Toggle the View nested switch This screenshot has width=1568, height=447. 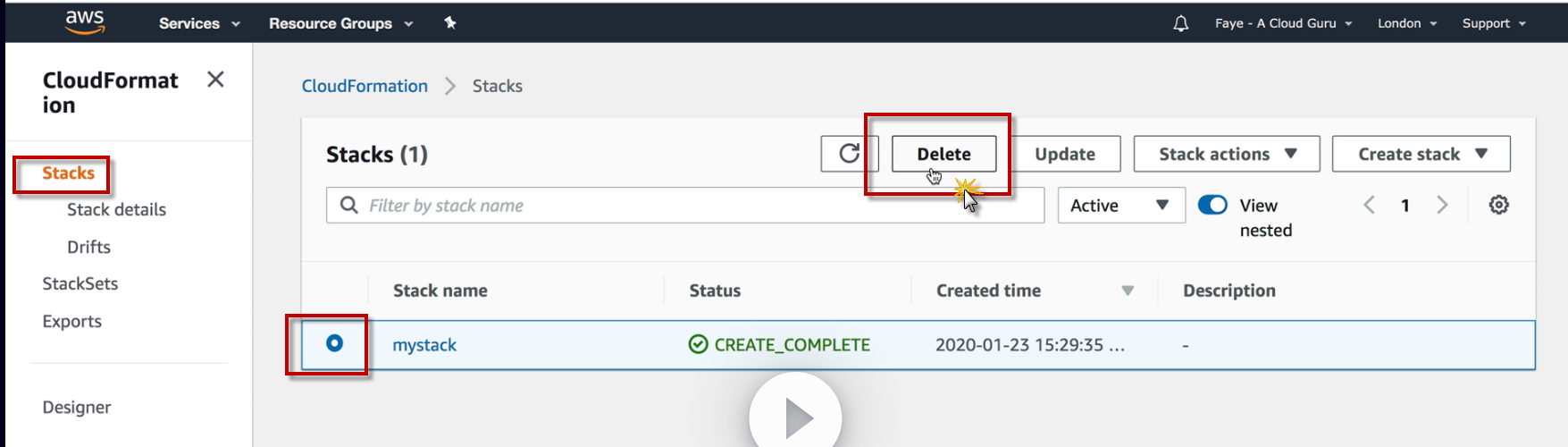pyautogui.click(x=1212, y=205)
